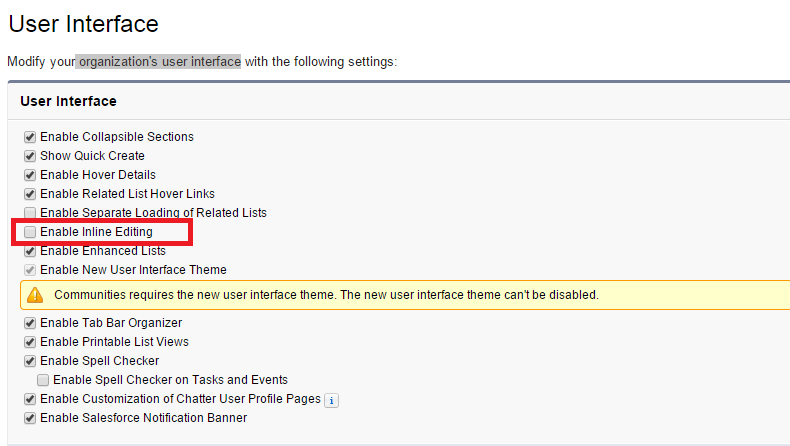Viewport: 790px width, 446px height.
Task: Uncheck the Enable Tab Bar Organizer checkbox
Action: pyautogui.click(x=30, y=323)
